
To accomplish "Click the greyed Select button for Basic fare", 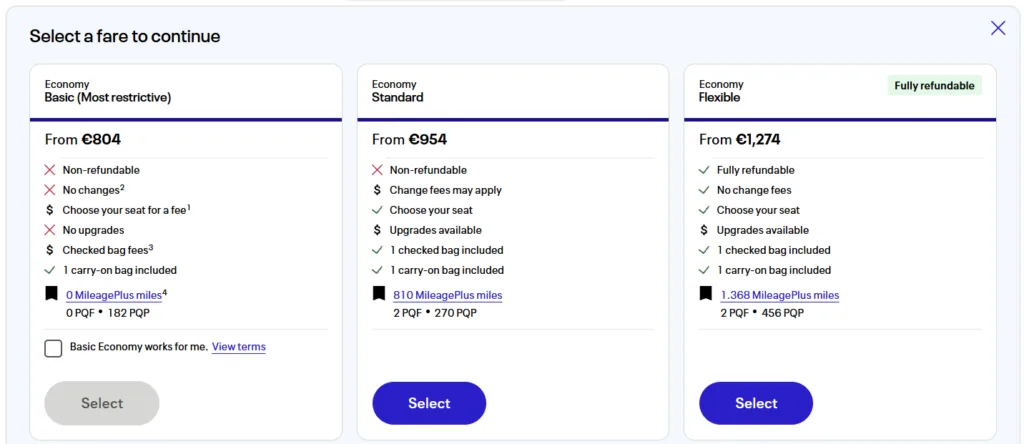I will coord(102,403).
